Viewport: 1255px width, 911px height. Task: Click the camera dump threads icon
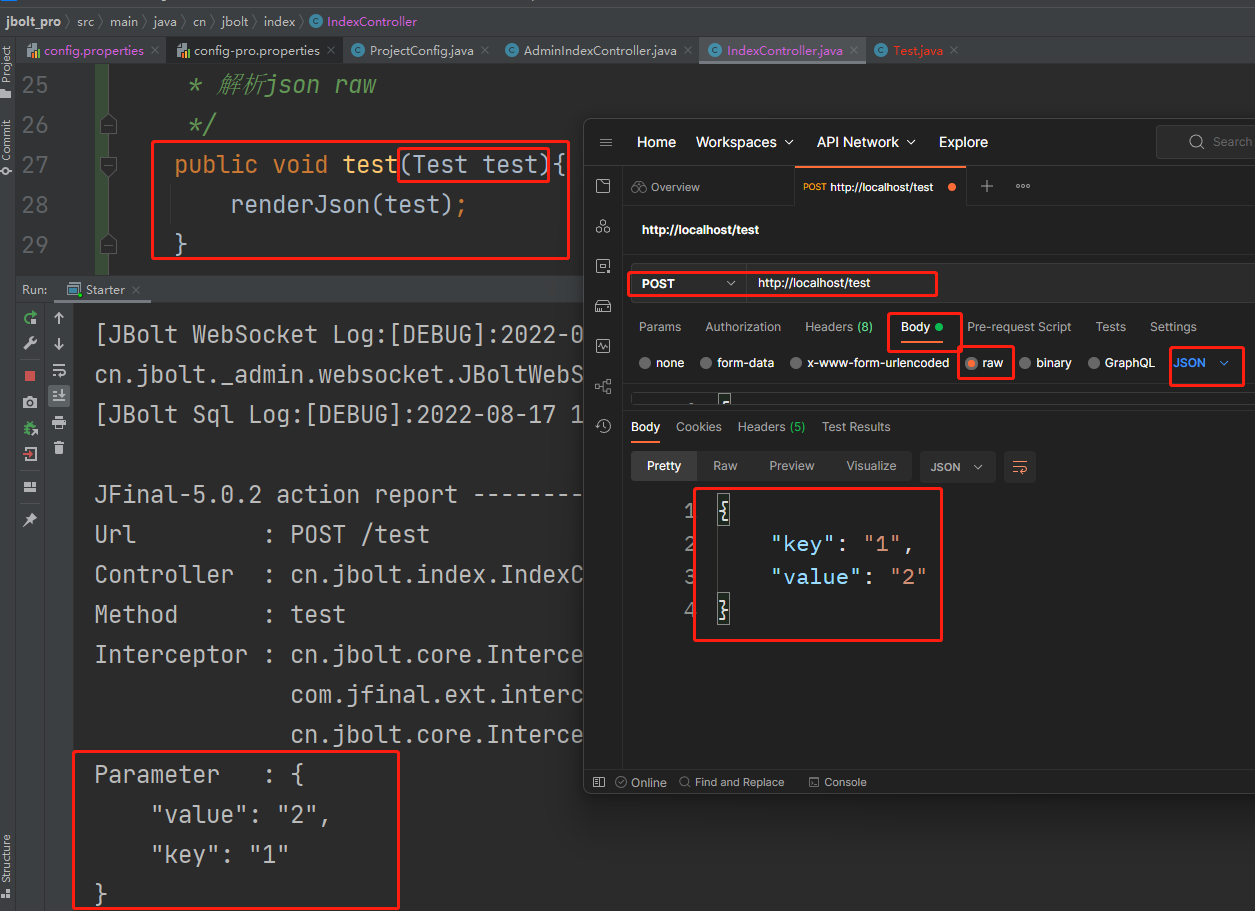click(x=30, y=402)
